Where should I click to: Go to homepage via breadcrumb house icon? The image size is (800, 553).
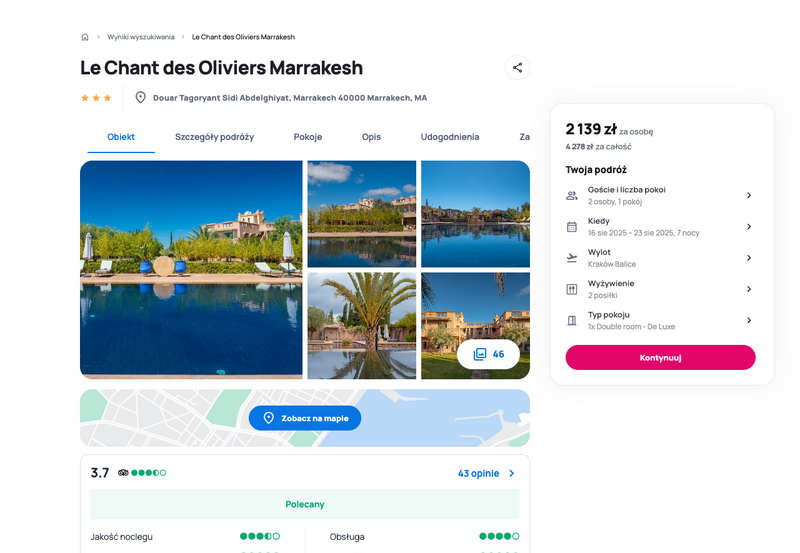pyautogui.click(x=85, y=37)
